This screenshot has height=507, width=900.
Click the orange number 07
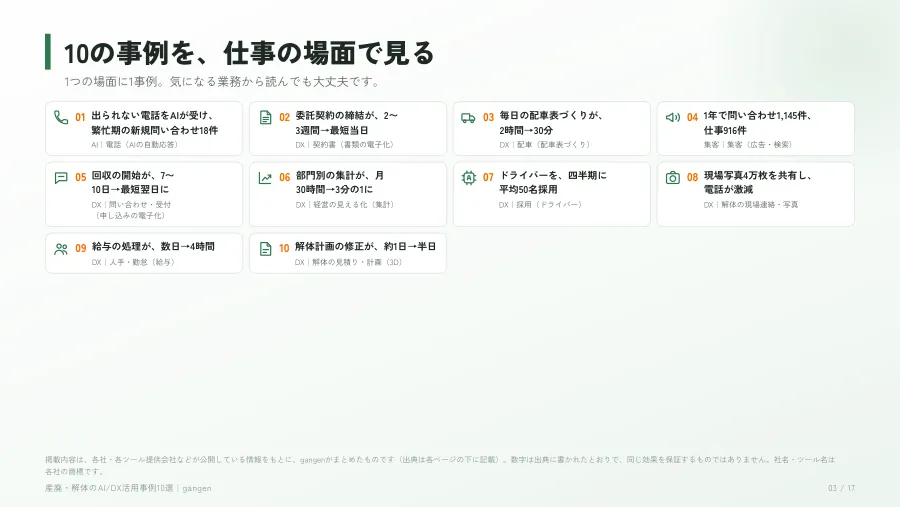click(x=488, y=177)
